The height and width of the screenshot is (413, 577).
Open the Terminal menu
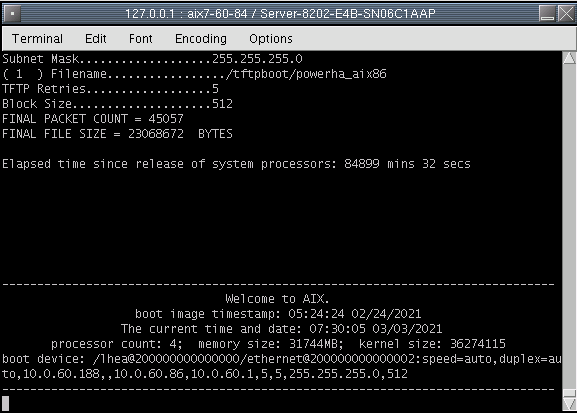[37, 39]
